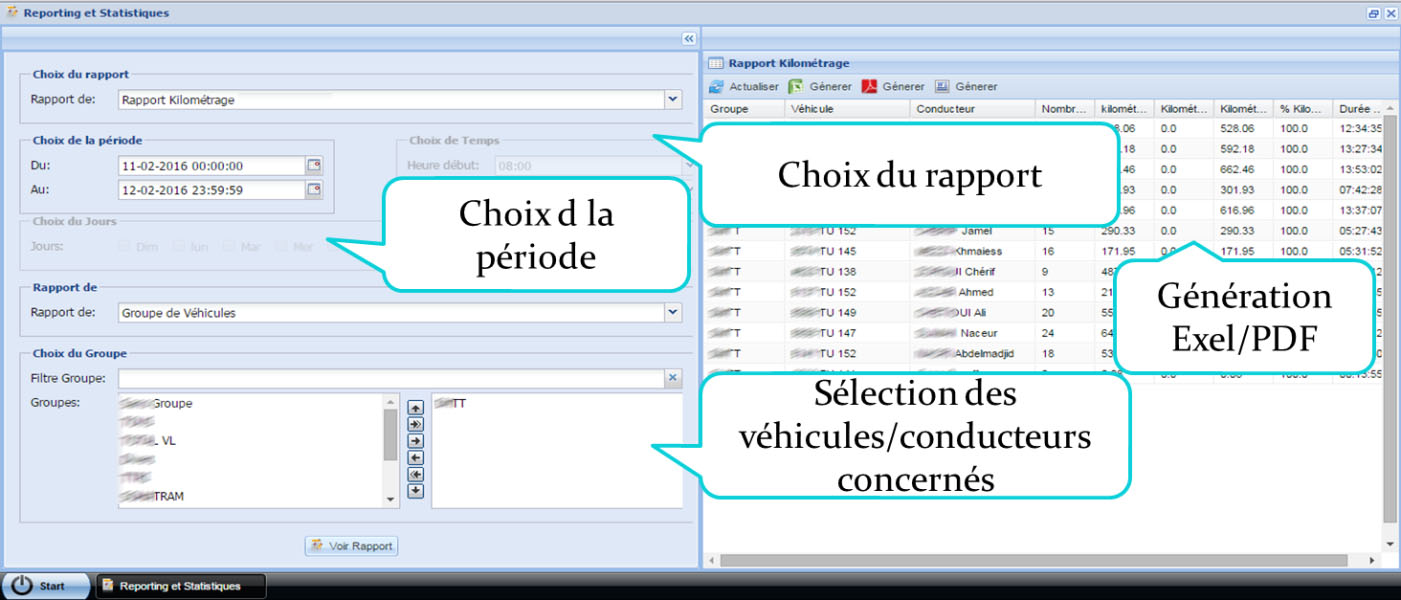Click the add-all double right arrow
Screen dimensions: 1401x600
[x=416, y=424]
